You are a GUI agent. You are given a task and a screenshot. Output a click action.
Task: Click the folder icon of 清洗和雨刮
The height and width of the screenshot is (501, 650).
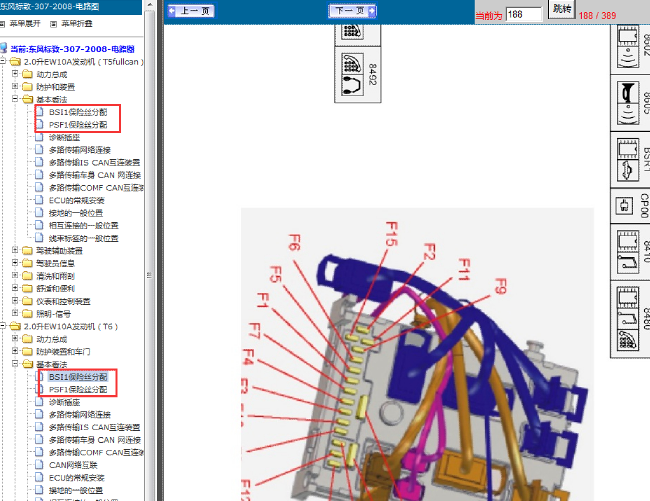click(x=28, y=276)
